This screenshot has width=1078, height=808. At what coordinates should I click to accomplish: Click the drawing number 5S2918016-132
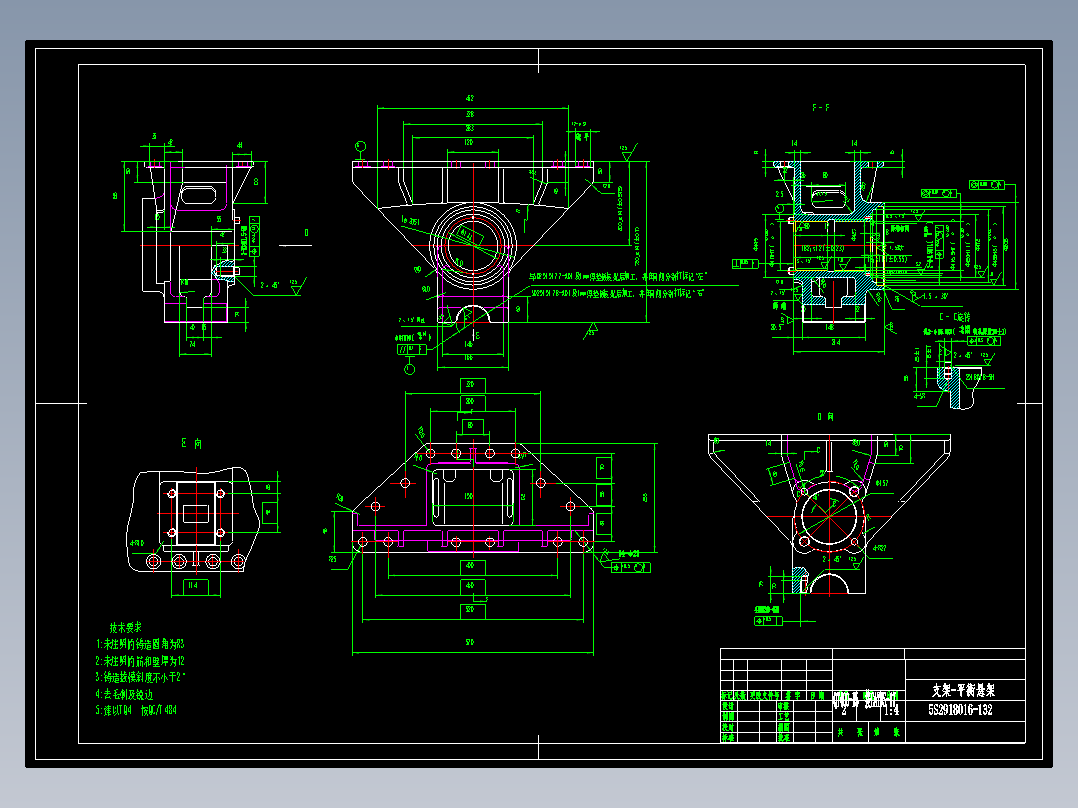[x=960, y=710]
